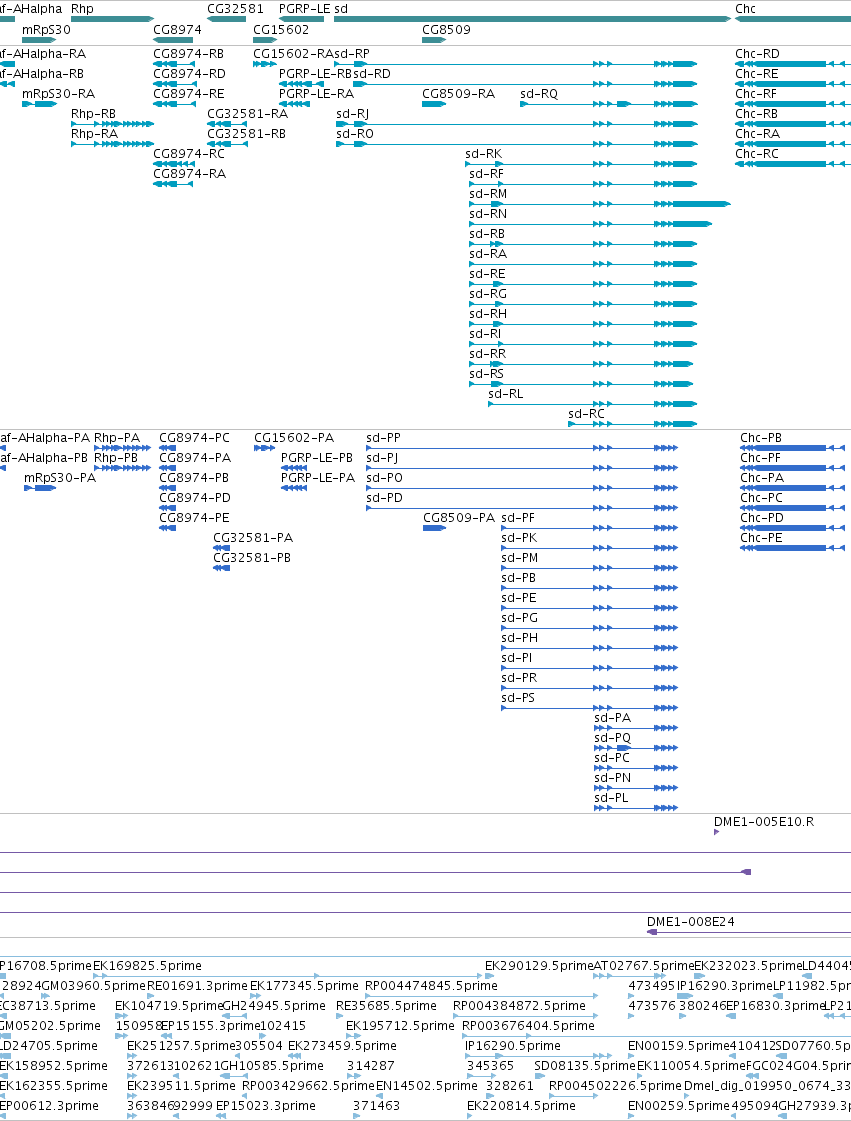The width and height of the screenshot is (851, 1121).
Task: Open the sd-PS protein
Action: [x=518, y=698]
